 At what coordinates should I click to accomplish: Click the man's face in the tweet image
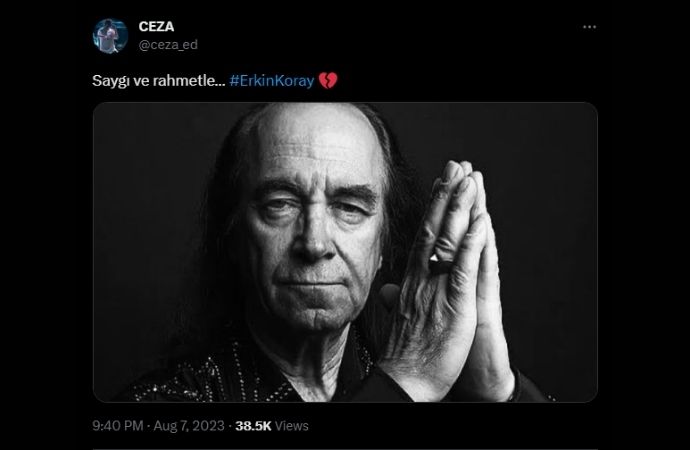[315, 229]
